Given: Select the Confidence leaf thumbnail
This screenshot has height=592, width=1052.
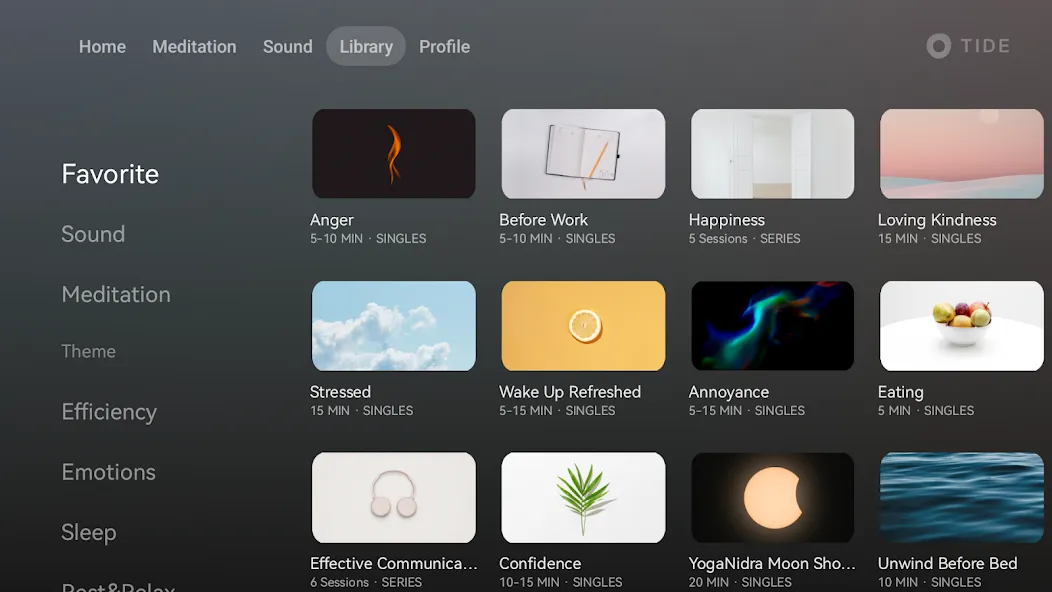Looking at the screenshot, I should point(583,497).
